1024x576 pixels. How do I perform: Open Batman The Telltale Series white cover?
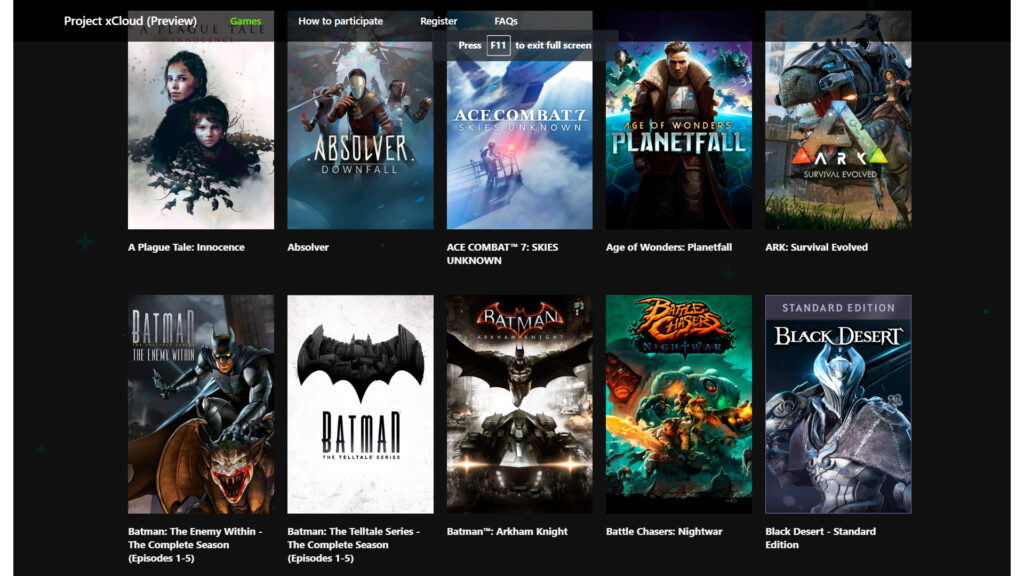[360, 404]
